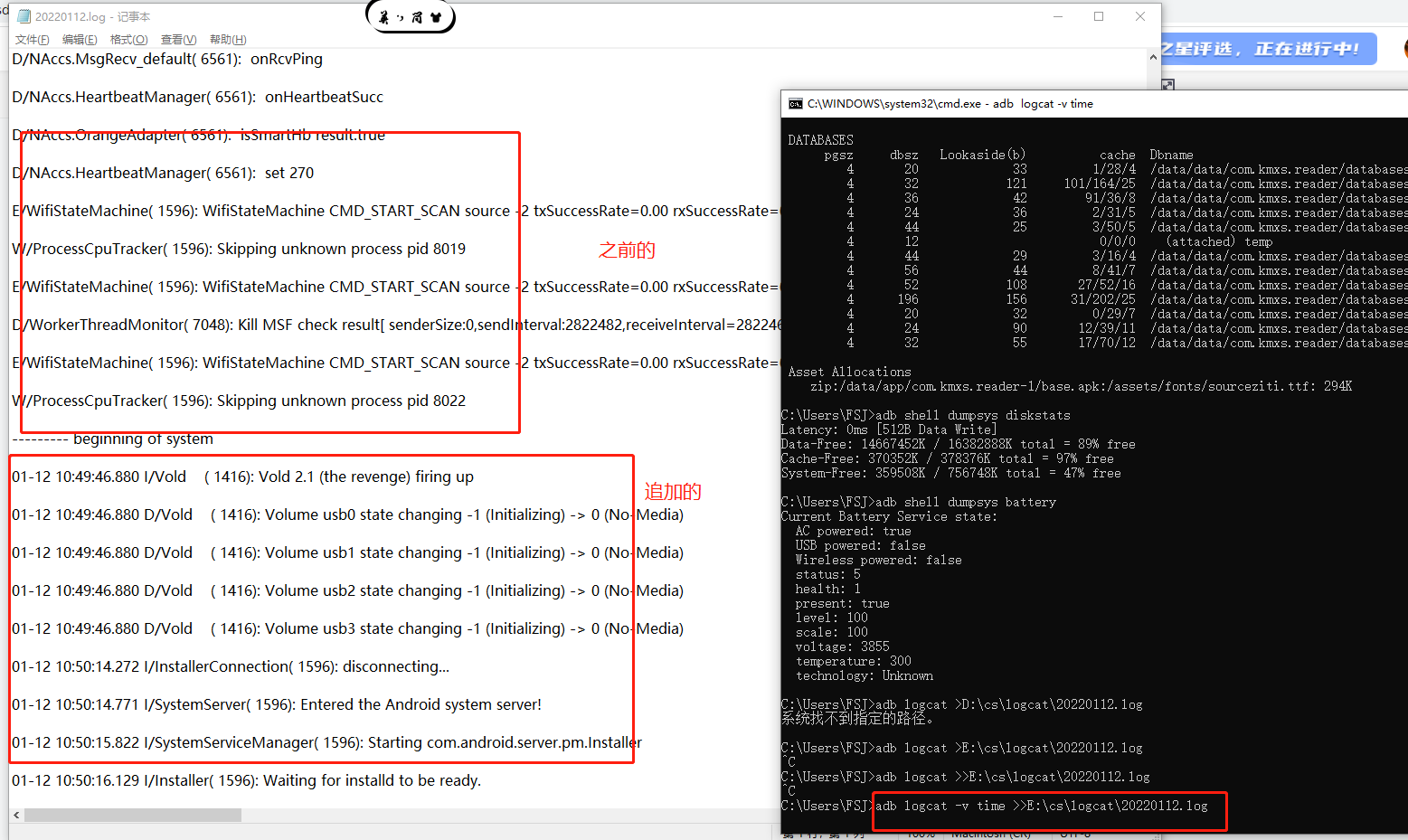Screen dimensions: 1408x840
Task: Click the expand arrows icon behind Notepad
Action: [1167, 85]
